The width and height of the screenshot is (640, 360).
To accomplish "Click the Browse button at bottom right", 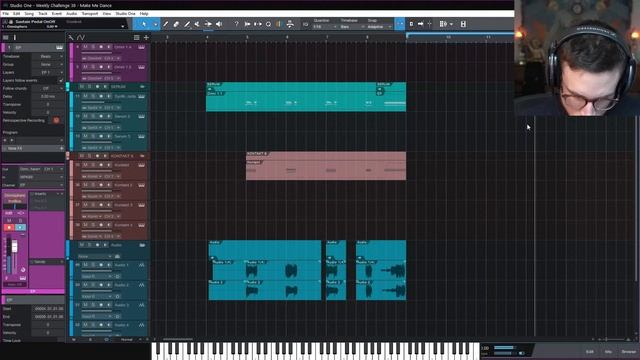I will click(x=629, y=352).
